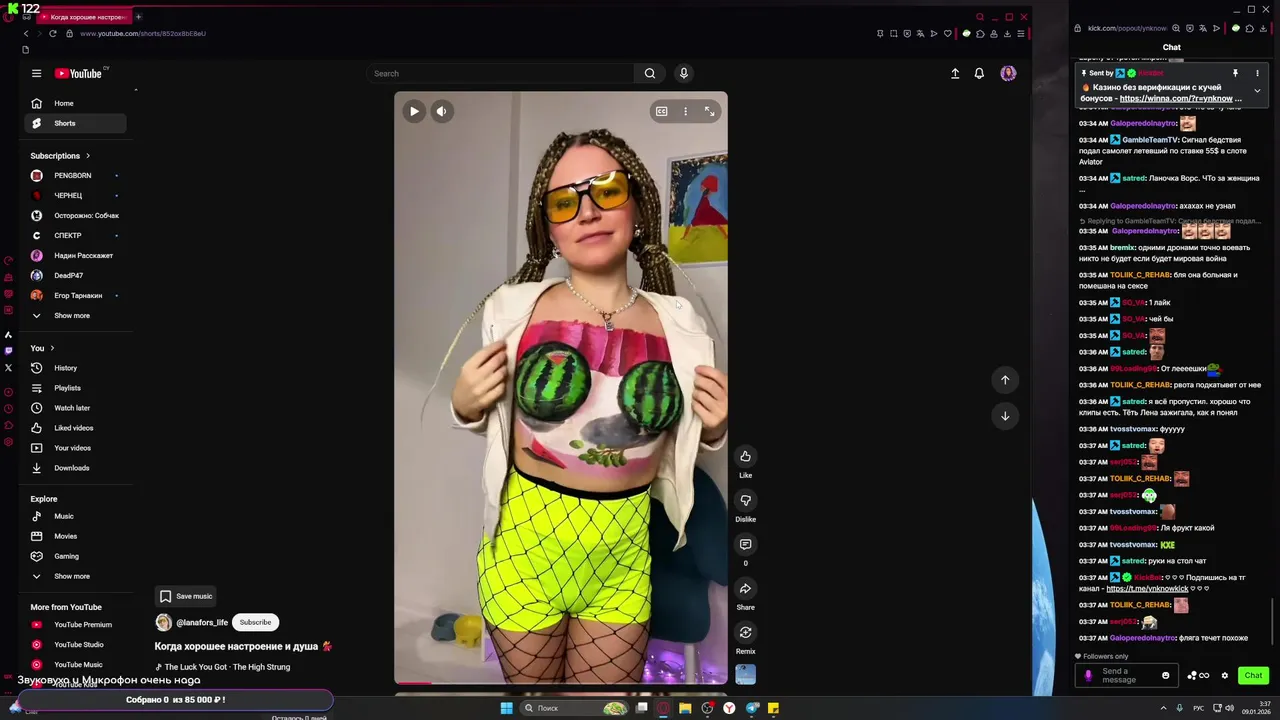Open the Short's comments
The height and width of the screenshot is (720, 1280).
point(745,544)
